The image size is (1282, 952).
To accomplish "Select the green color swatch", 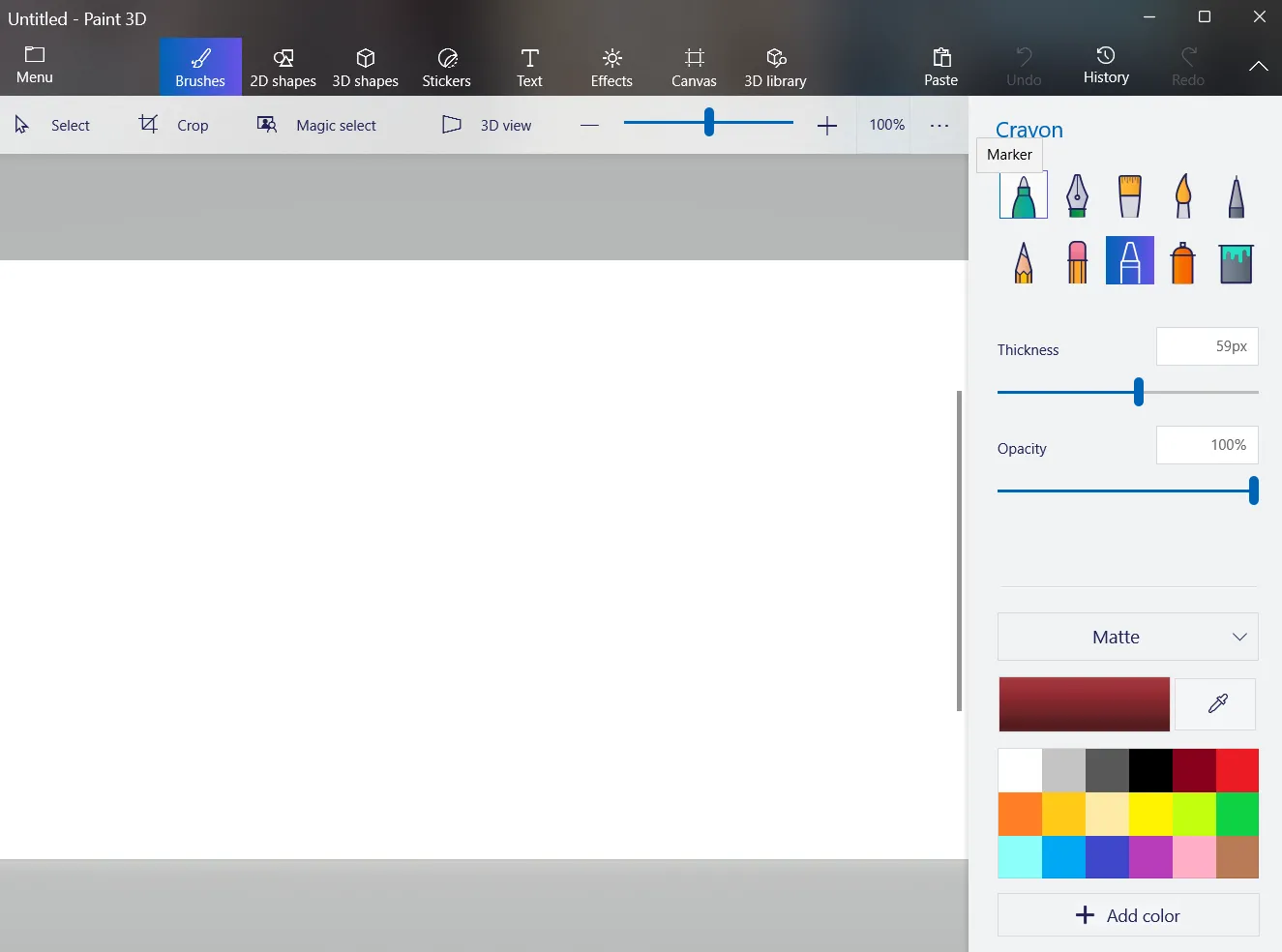I will [x=1237, y=814].
